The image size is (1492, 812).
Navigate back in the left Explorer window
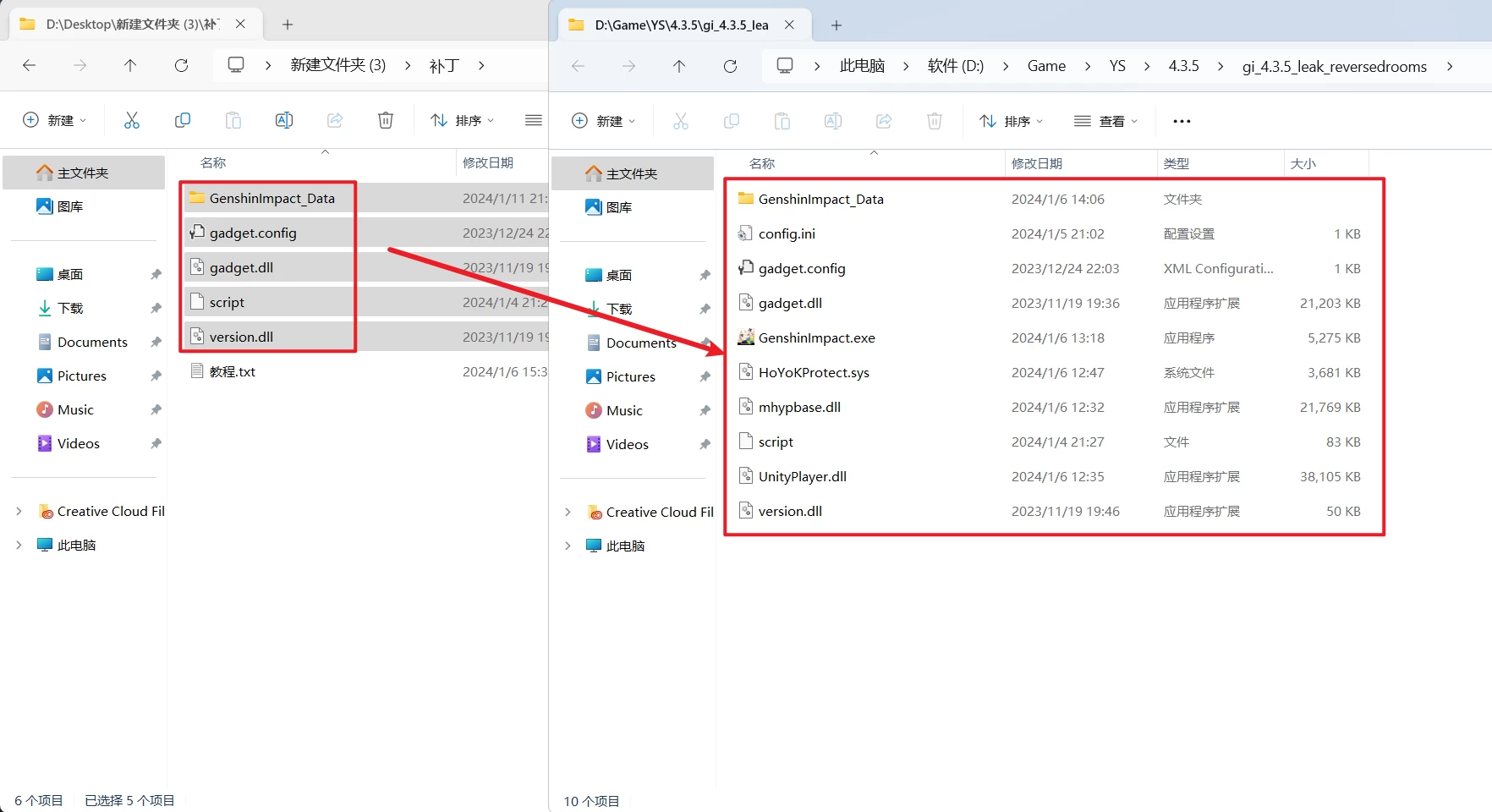(30, 65)
